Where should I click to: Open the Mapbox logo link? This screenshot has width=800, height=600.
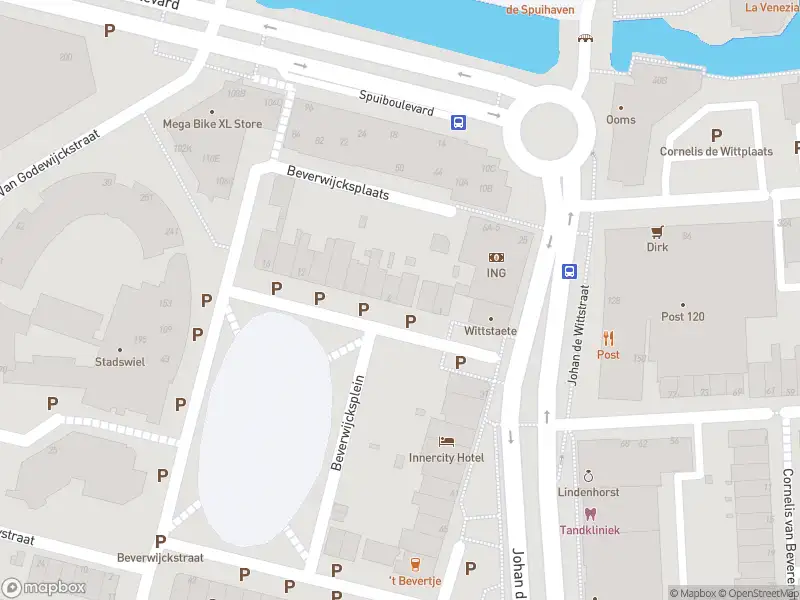[43, 588]
